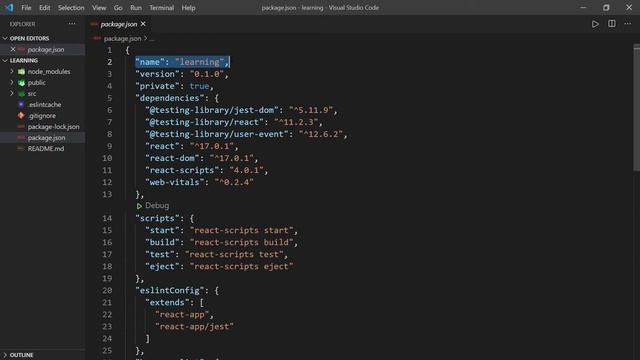Click the editor vertical scrollbar

coord(636,107)
